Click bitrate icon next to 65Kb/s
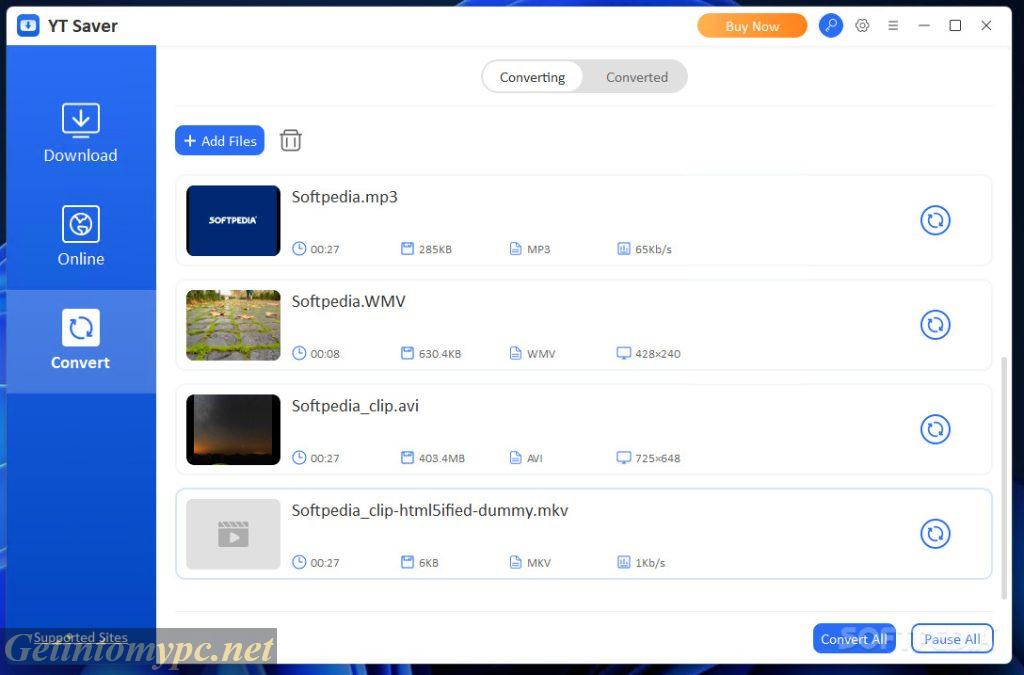This screenshot has width=1024, height=675. 624,249
